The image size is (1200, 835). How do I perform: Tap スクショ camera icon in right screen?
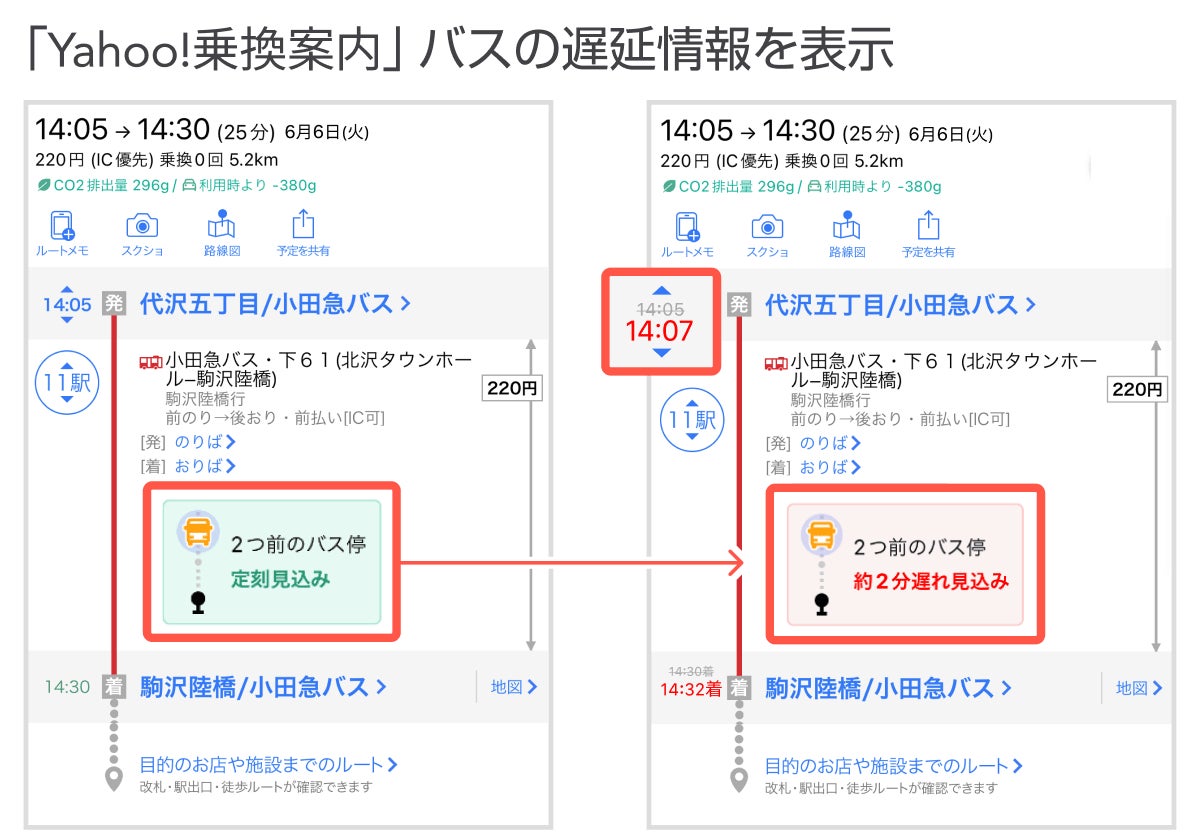click(767, 226)
